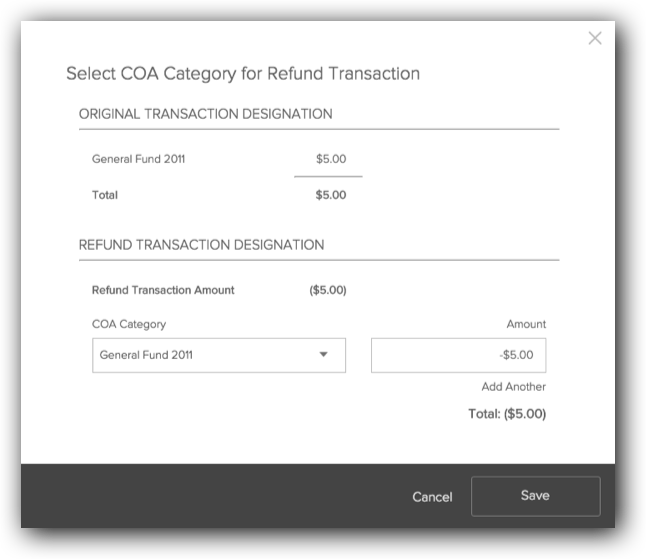Viewport: 646px width, 559px height.
Task: Click the ($5.00) refund transaction amount value
Action: coord(328,290)
